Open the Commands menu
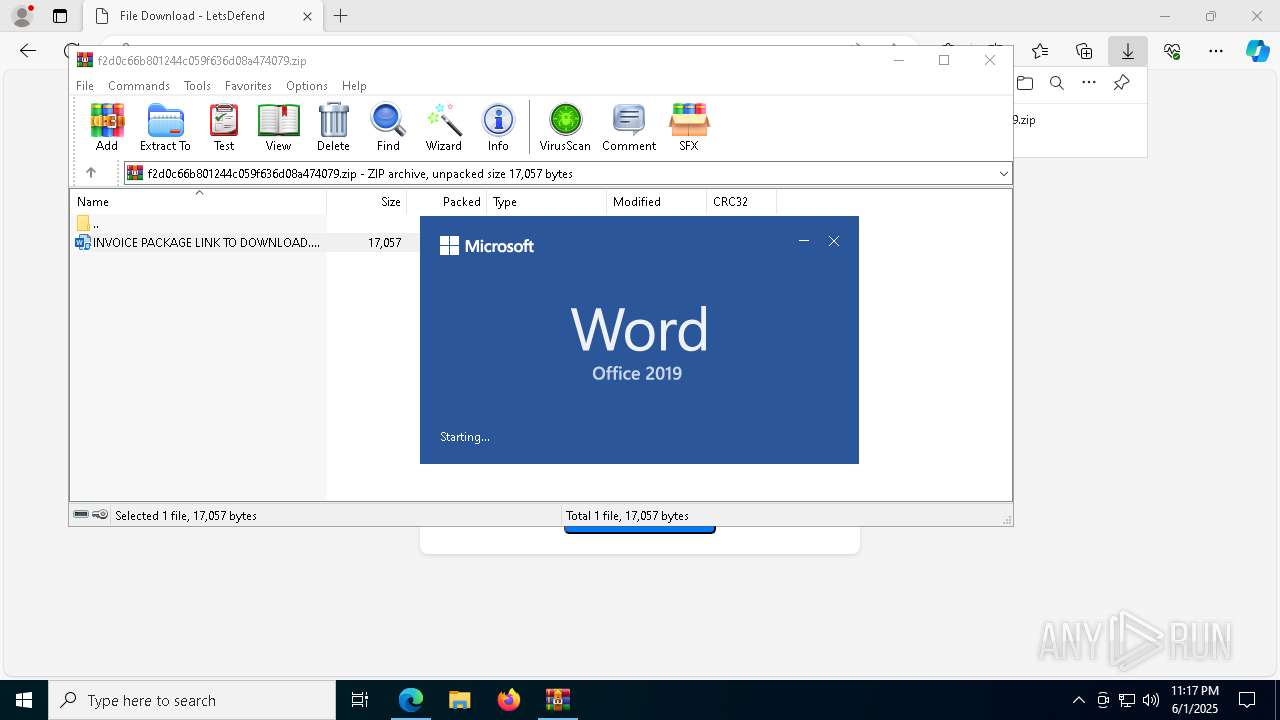 click(x=139, y=86)
